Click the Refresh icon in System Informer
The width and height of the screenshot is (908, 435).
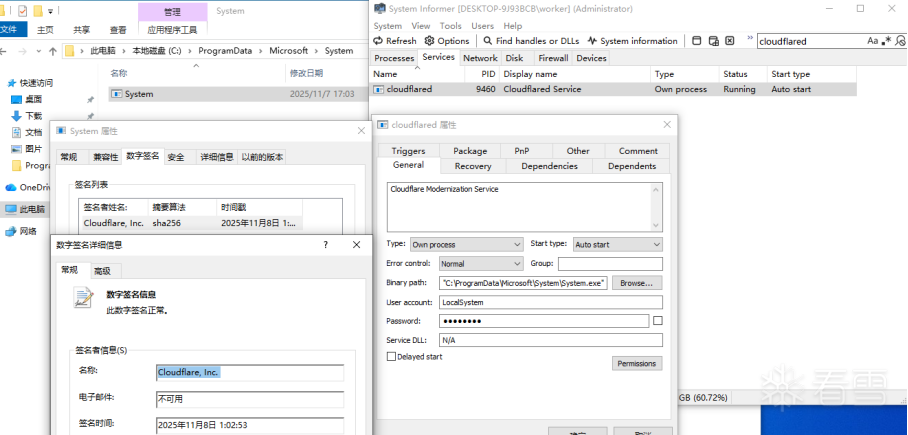pos(378,41)
